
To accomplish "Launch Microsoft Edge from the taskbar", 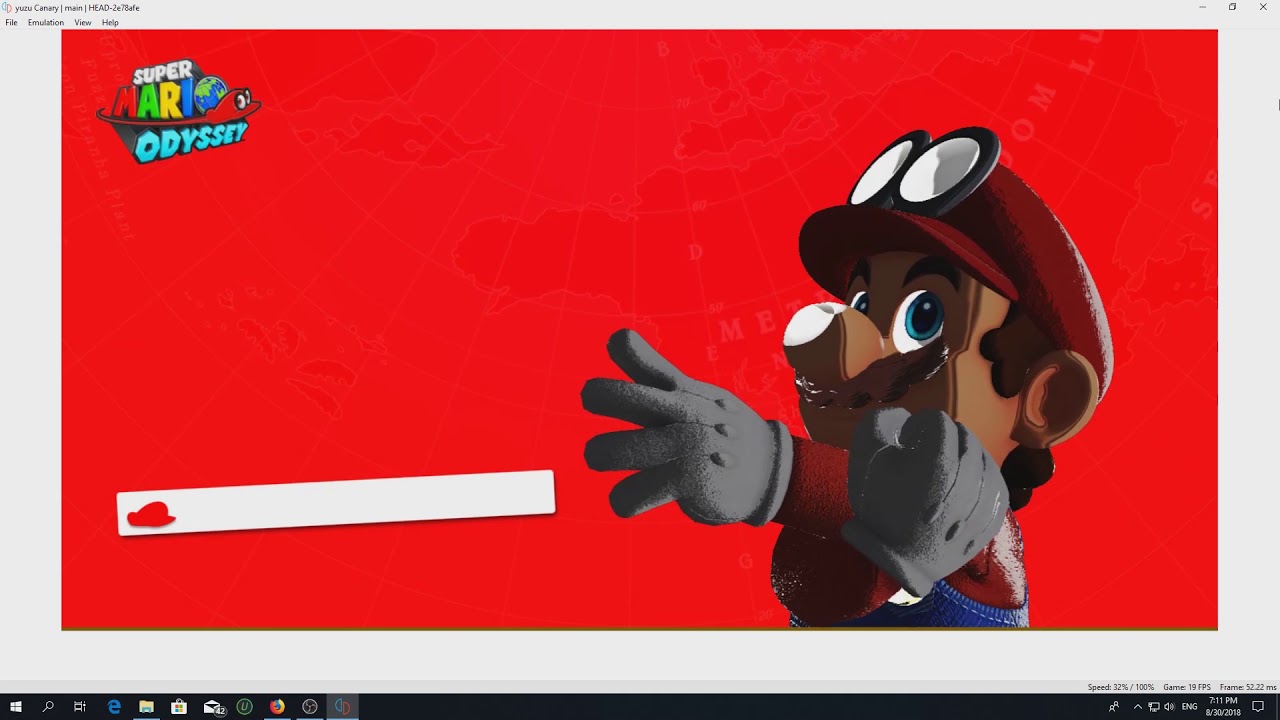I will 114,707.
